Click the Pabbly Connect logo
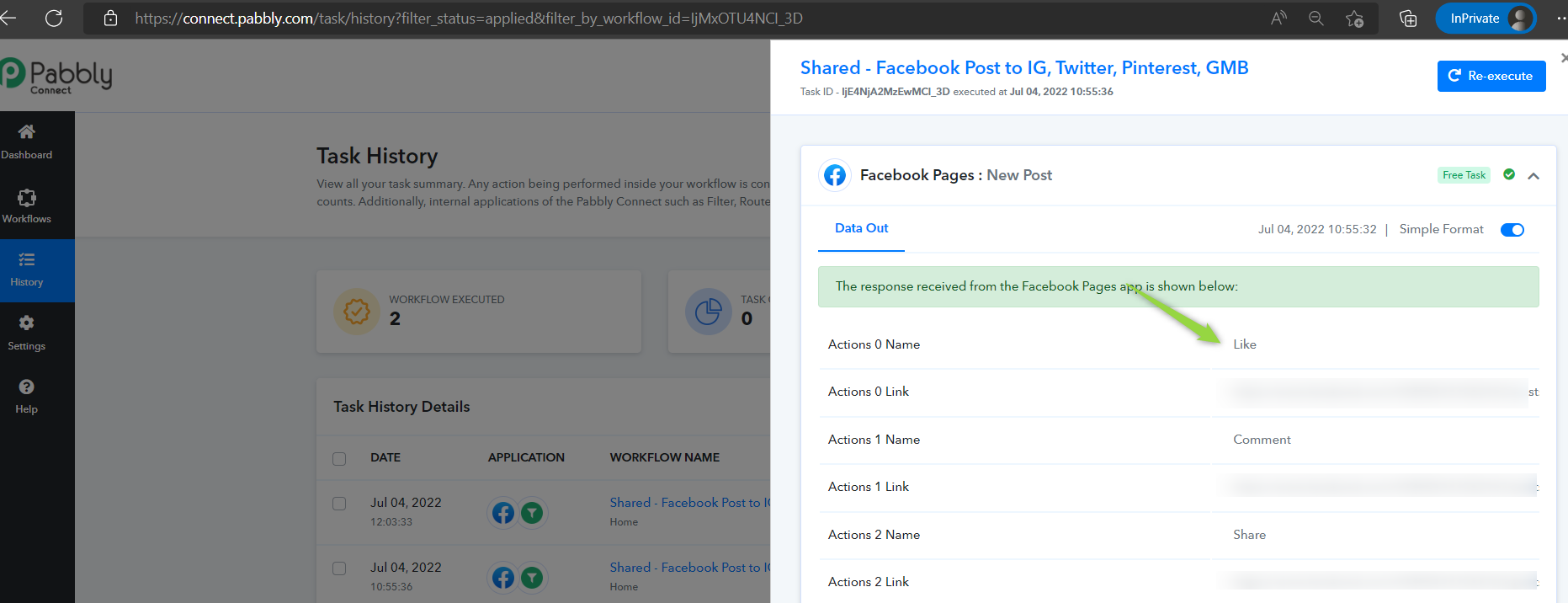1568x603 pixels. [56, 76]
